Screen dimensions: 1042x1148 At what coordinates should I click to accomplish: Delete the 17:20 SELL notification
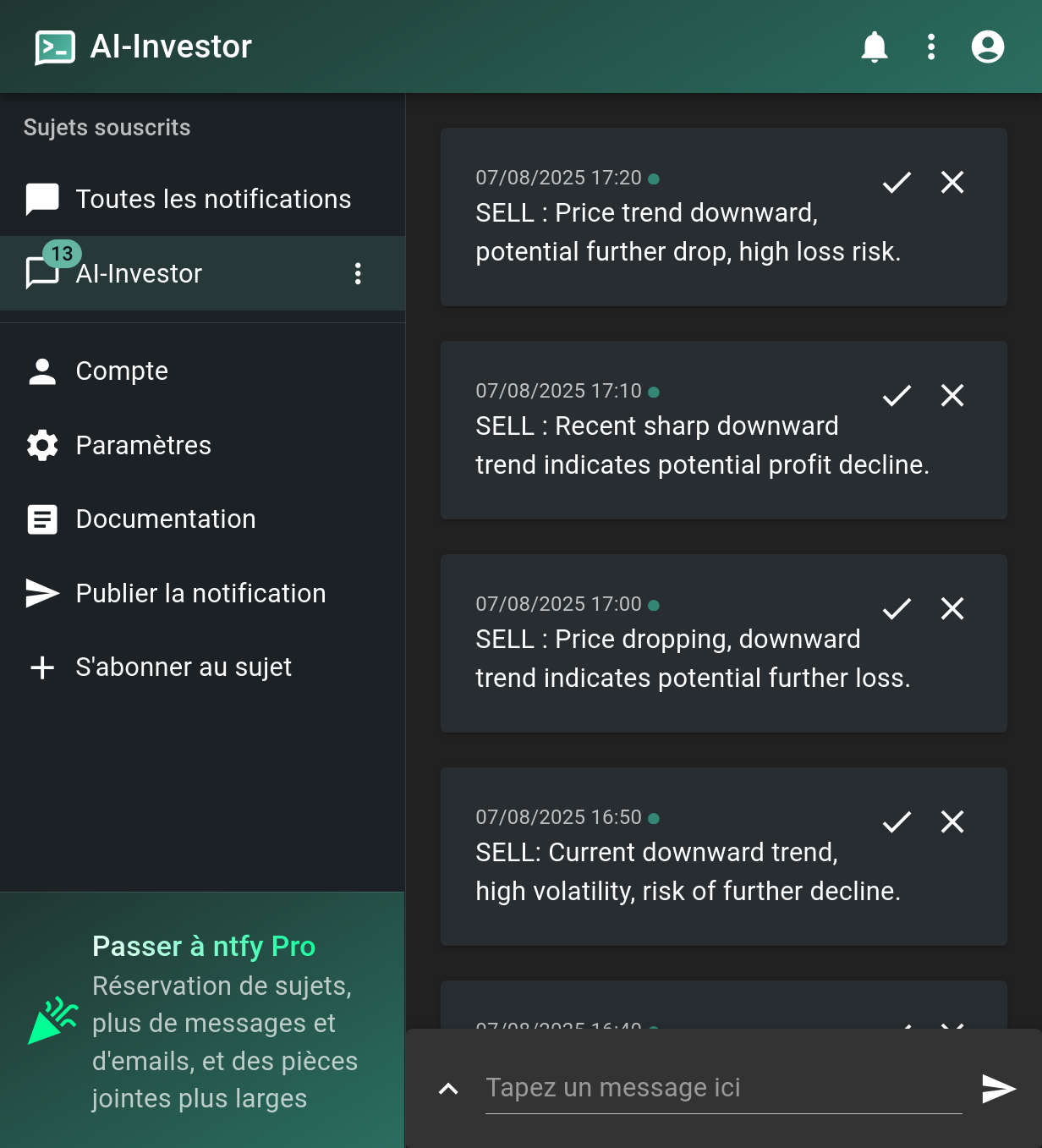(952, 182)
